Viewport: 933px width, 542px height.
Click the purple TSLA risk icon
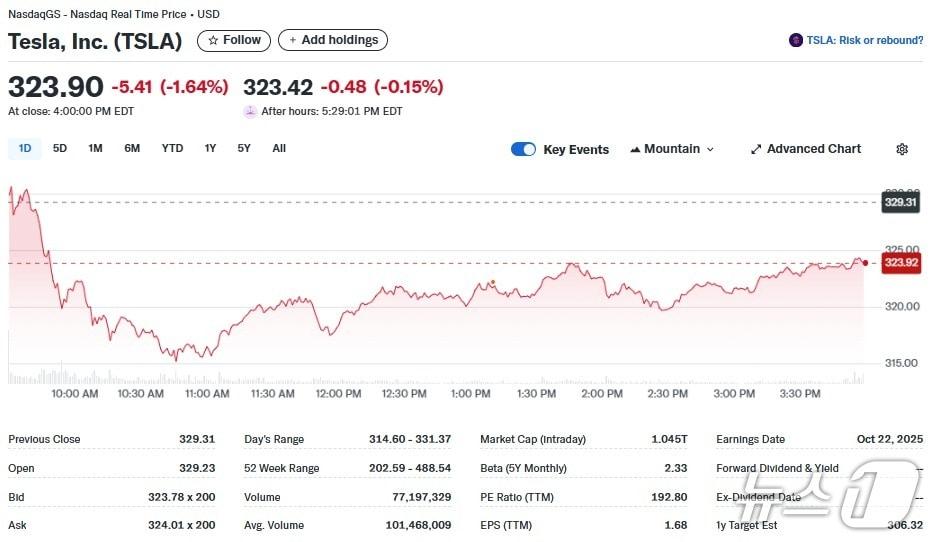pos(796,40)
